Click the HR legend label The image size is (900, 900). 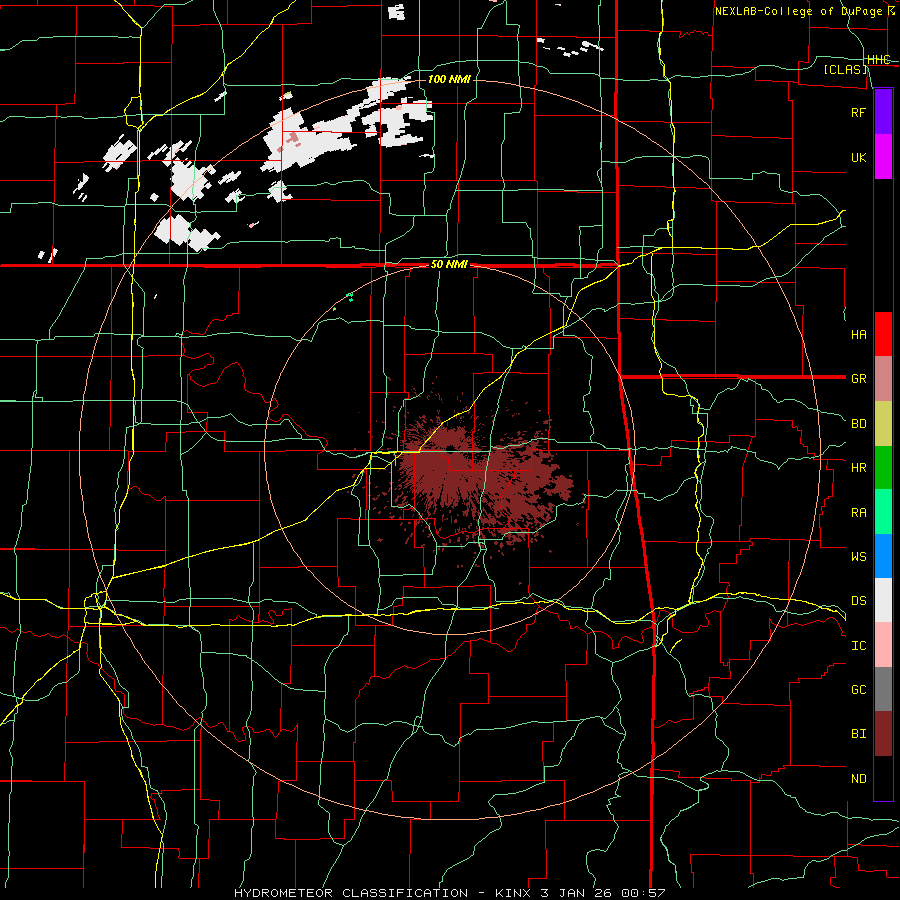tap(858, 468)
